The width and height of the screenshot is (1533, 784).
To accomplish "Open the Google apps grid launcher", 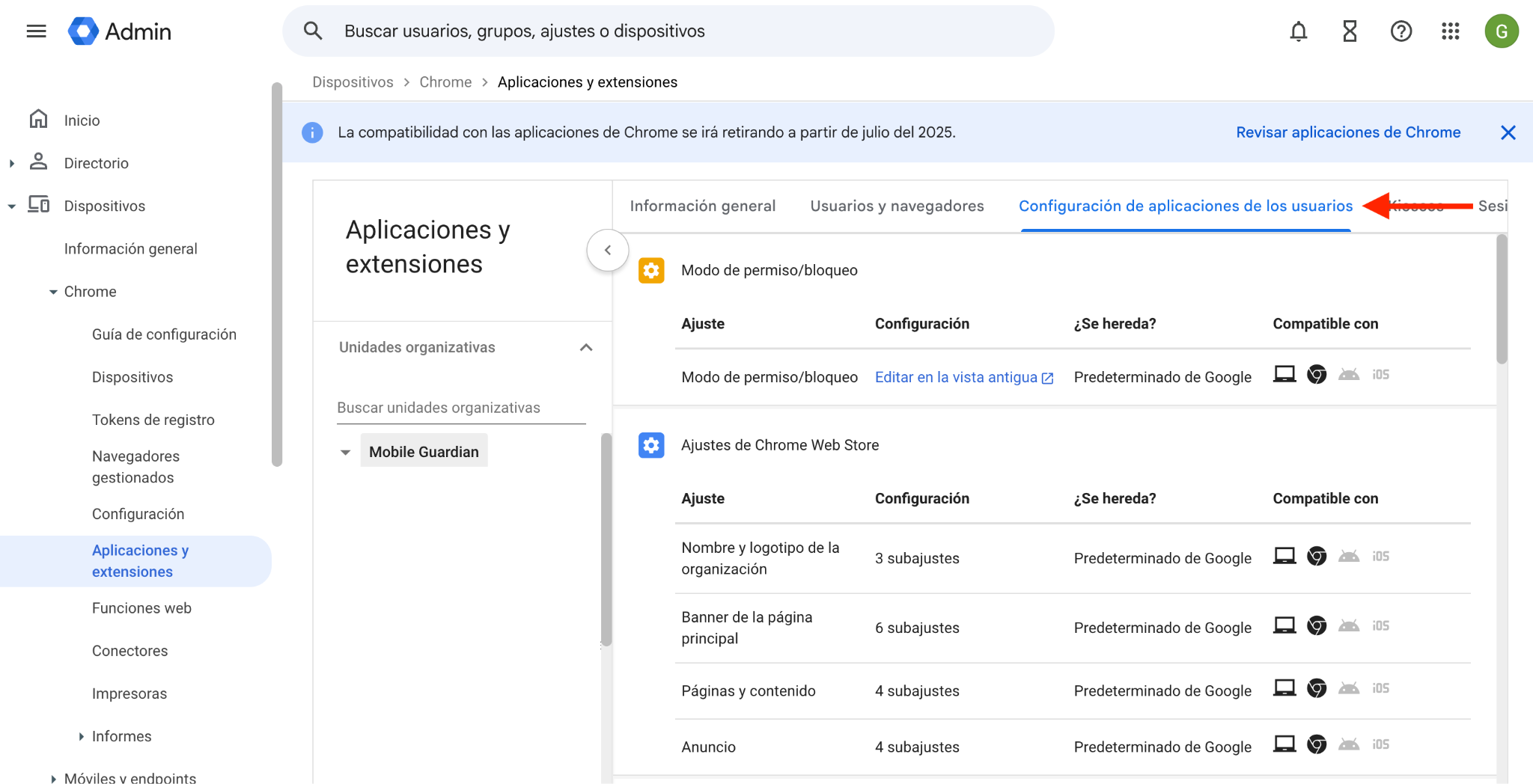I will coord(1451,31).
